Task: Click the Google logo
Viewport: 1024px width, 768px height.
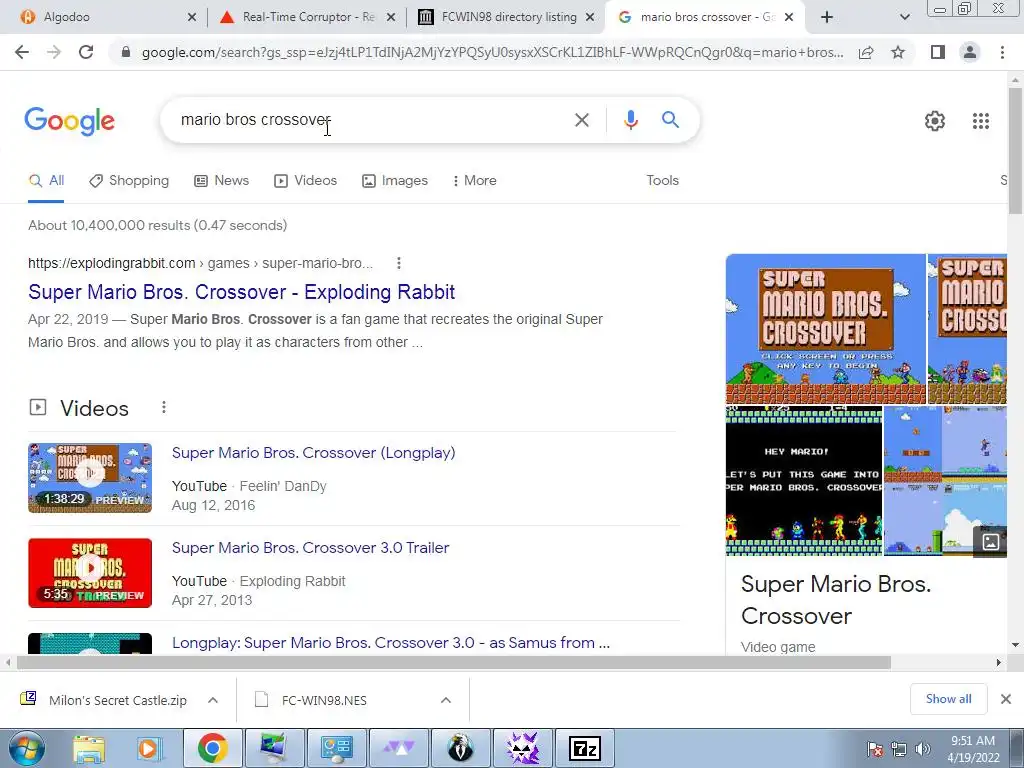Action: [69, 121]
